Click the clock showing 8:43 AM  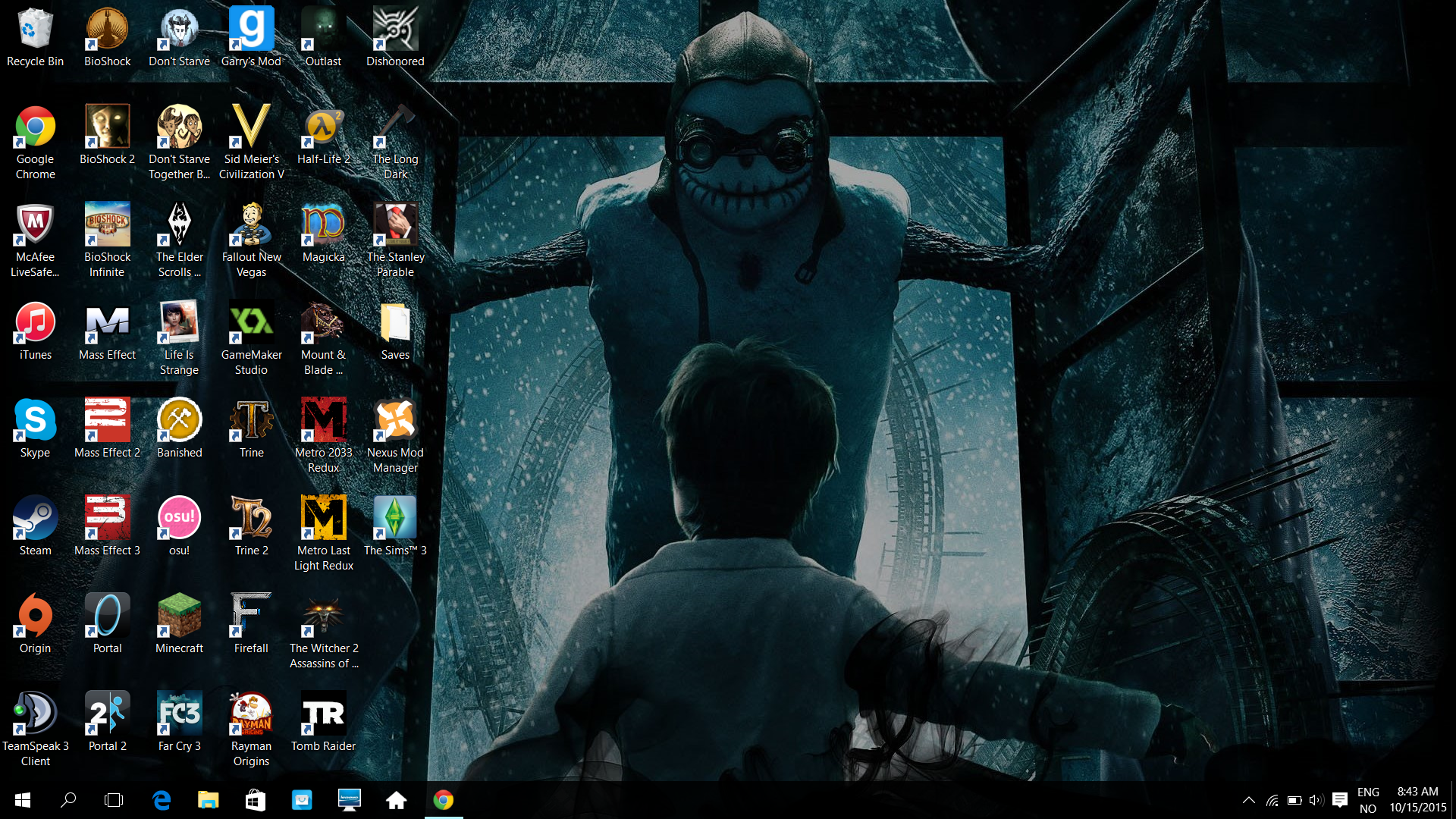1417,800
